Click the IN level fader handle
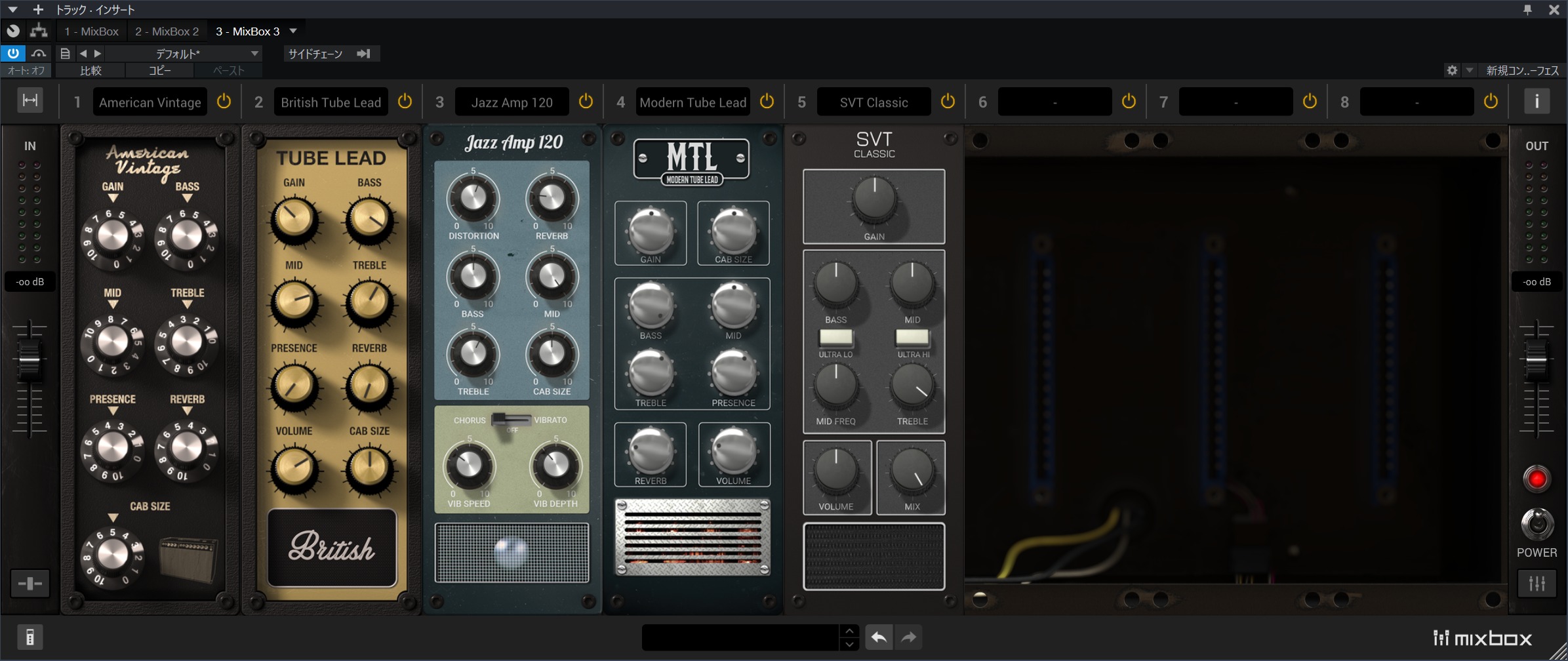Viewport: 1568px width, 661px height. click(30, 361)
